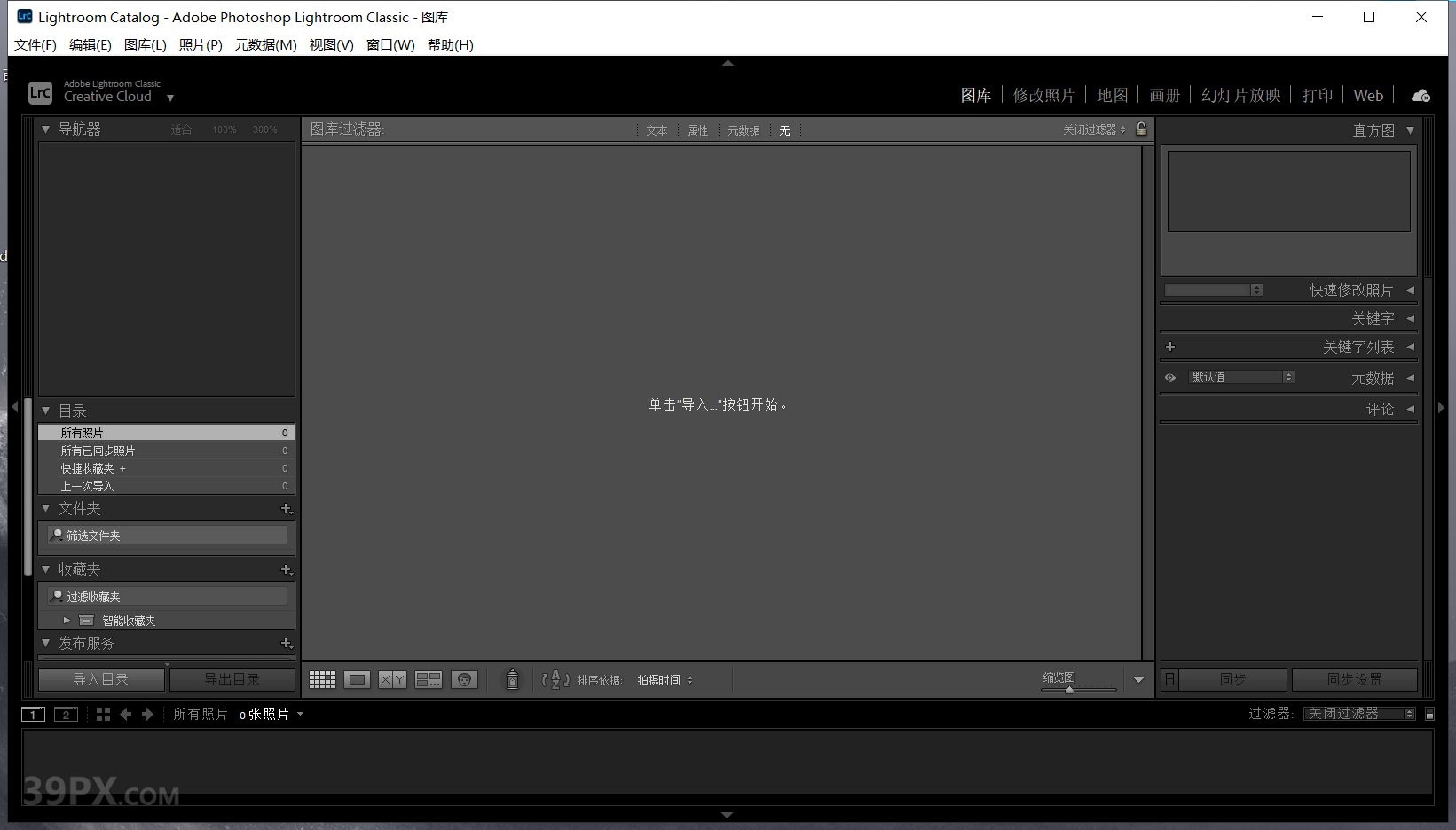Open the saved preset dropdown in quick develop
Screen dimensions: 1456x830
click(1213, 290)
